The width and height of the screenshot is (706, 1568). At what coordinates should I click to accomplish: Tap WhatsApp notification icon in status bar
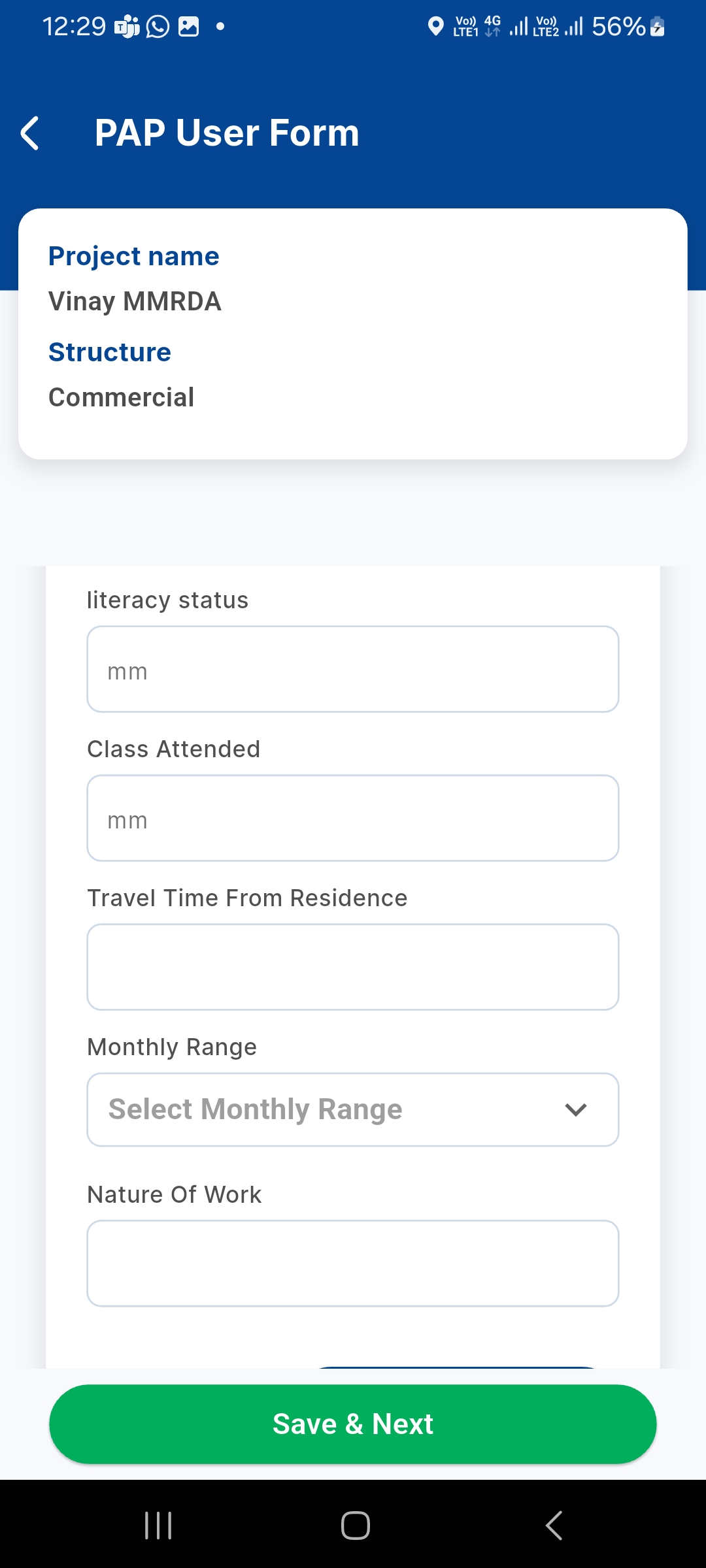(158, 27)
